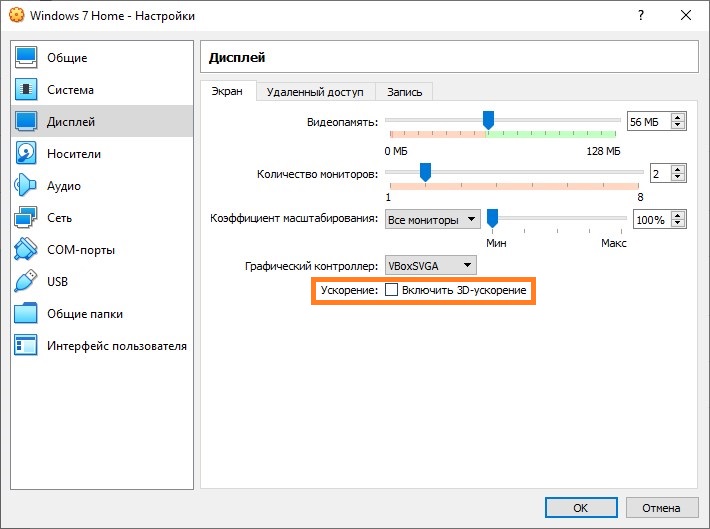
Task: Click the video memory 56 МБ field
Action: 647,122
